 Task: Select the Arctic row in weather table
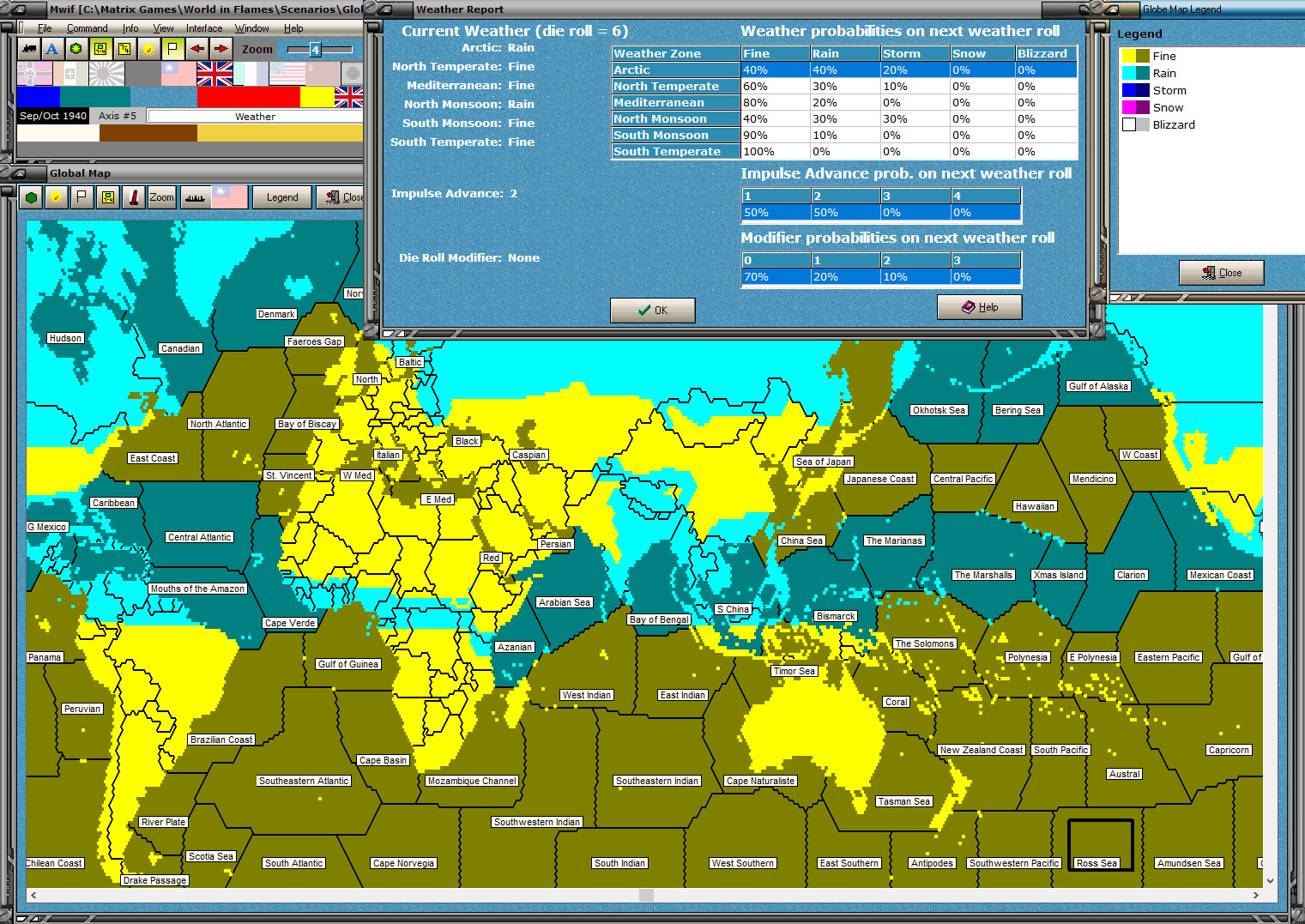click(x=844, y=70)
